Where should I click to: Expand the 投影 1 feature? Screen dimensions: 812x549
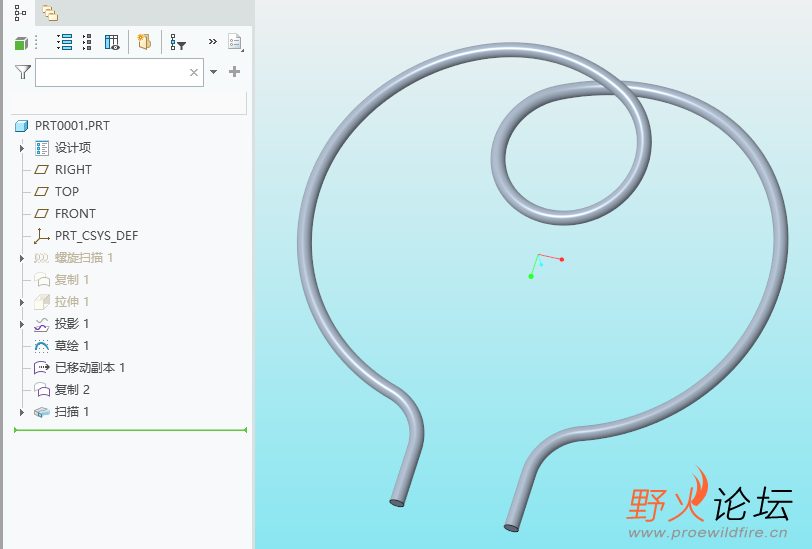(22, 324)
